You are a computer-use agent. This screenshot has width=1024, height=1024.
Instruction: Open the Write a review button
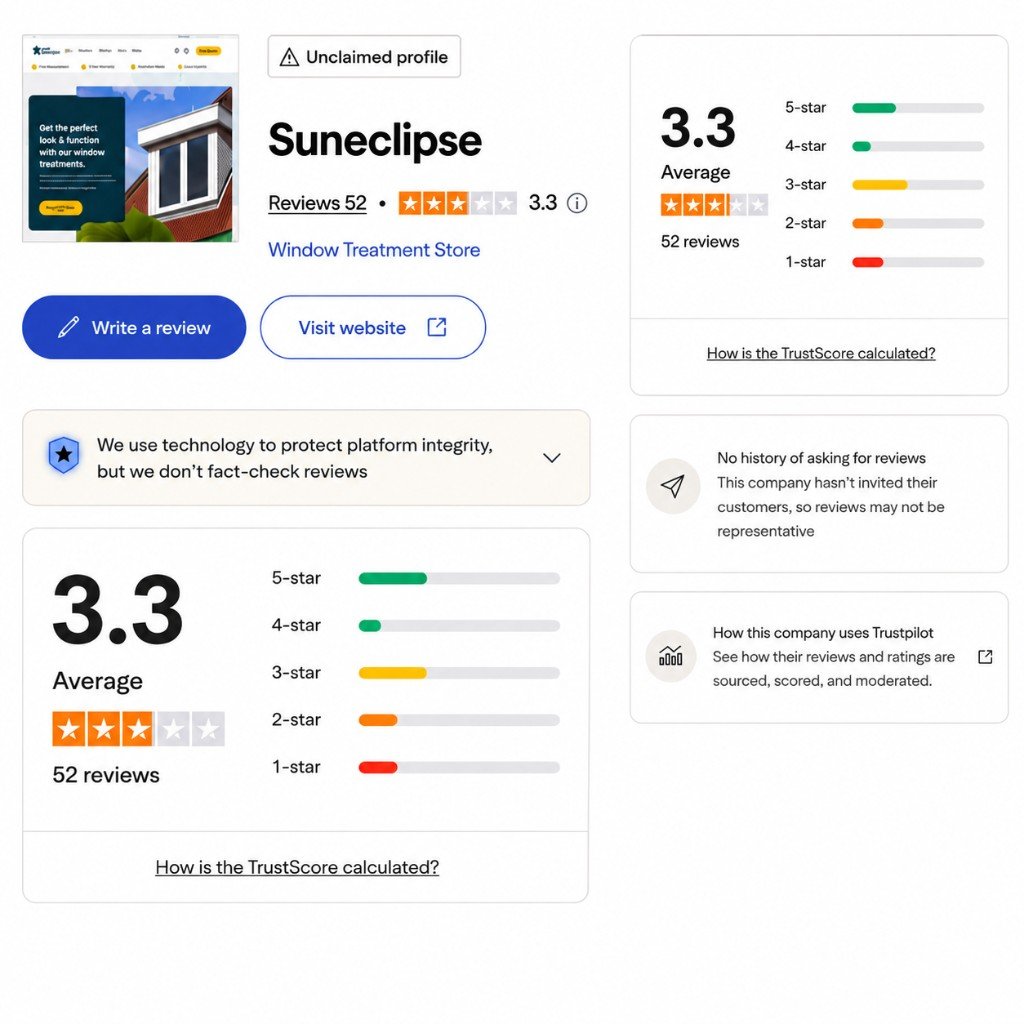[134, 327]
